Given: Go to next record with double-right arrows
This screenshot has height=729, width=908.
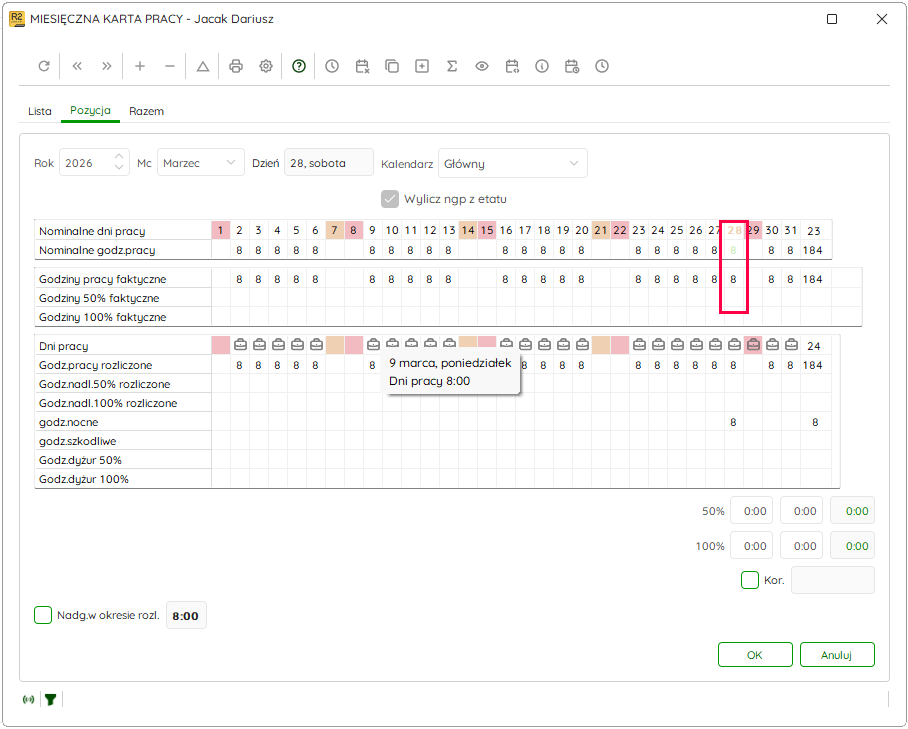Looking at the screenshot, I should 107,66.
